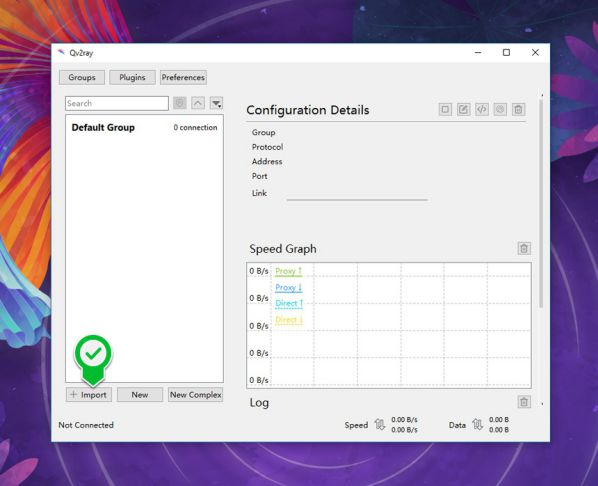Minimize the Qv2ray window
Screen dimensions: 598x486
(x=478, y=53)
